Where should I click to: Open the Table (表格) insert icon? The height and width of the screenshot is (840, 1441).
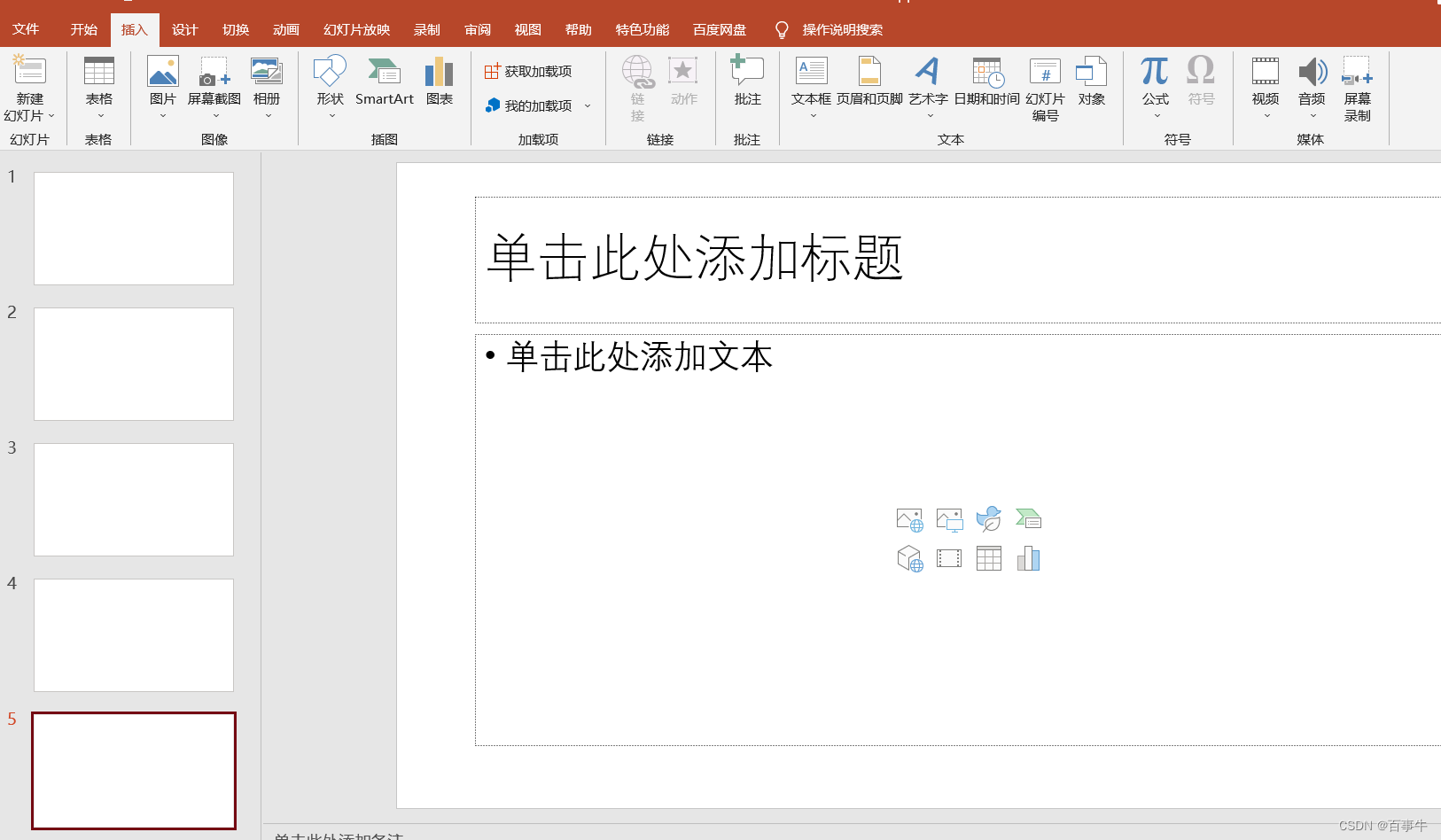(x=99, y=71)
